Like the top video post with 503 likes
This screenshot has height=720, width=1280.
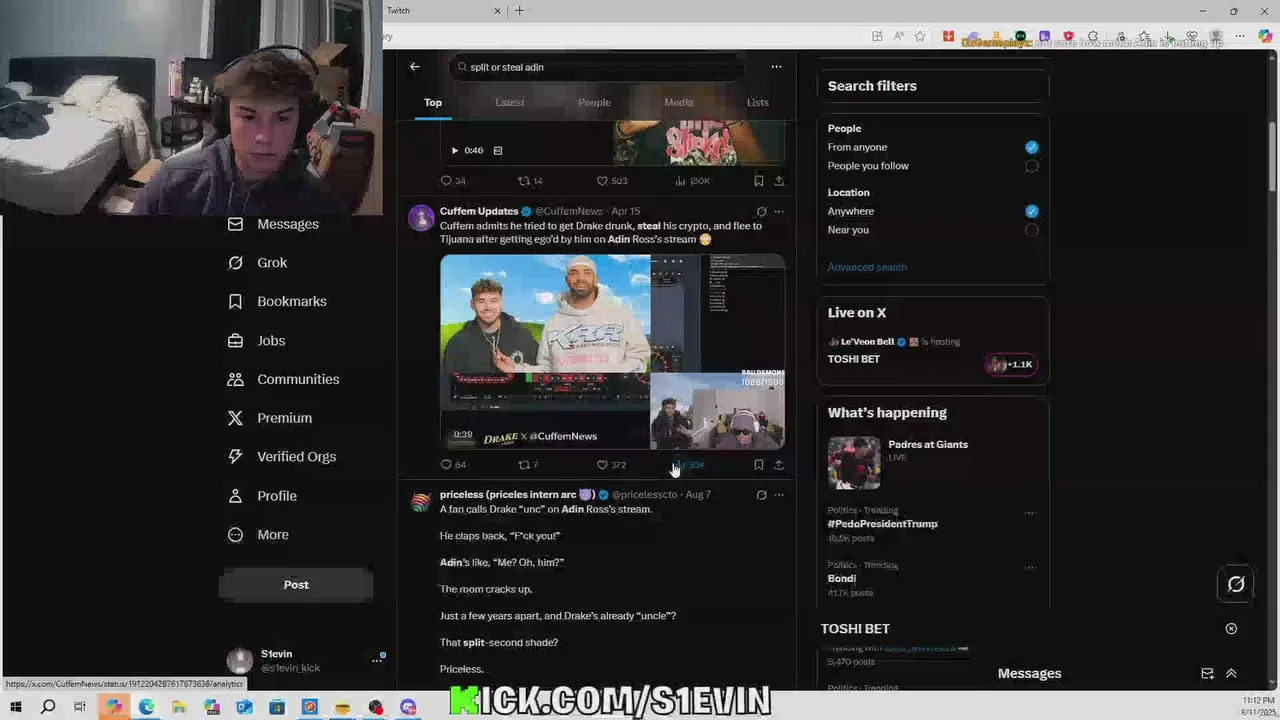(612, 181)
